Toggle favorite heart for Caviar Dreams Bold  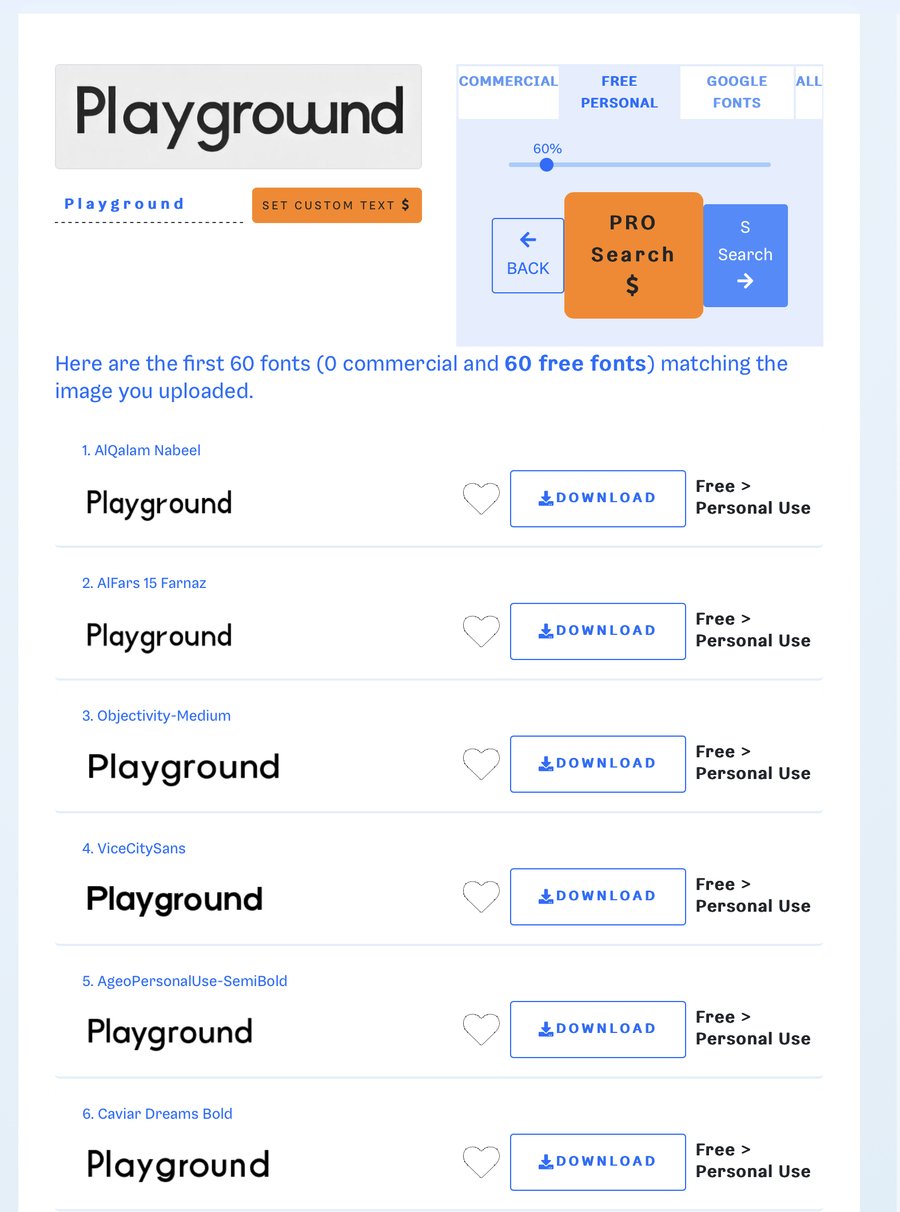[481, 1162]
